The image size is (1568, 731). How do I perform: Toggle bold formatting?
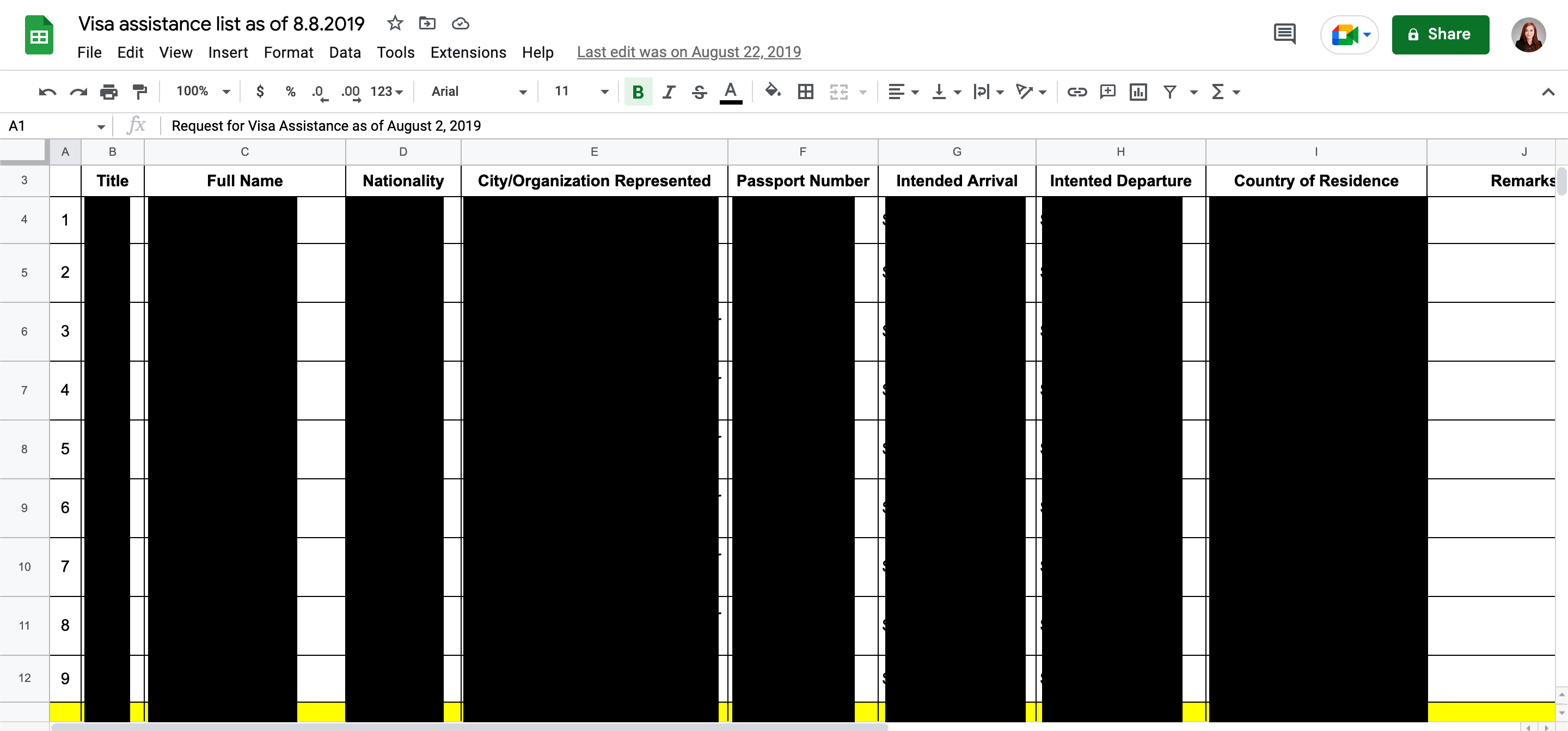[x=638, y=92]
